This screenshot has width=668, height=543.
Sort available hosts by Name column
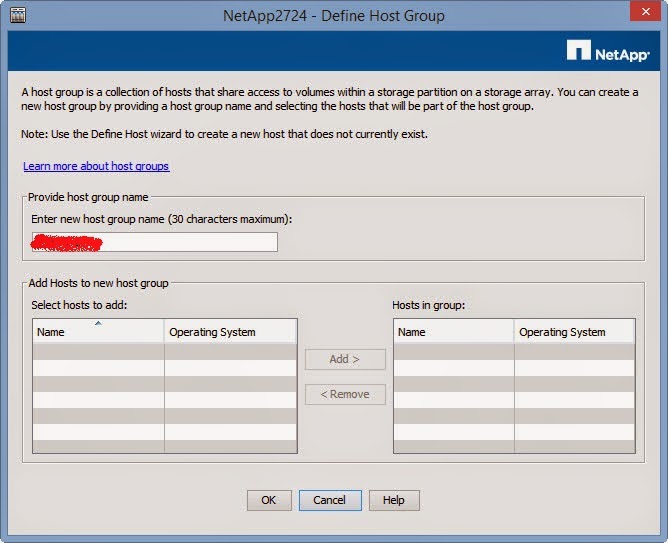pos(98,332)
